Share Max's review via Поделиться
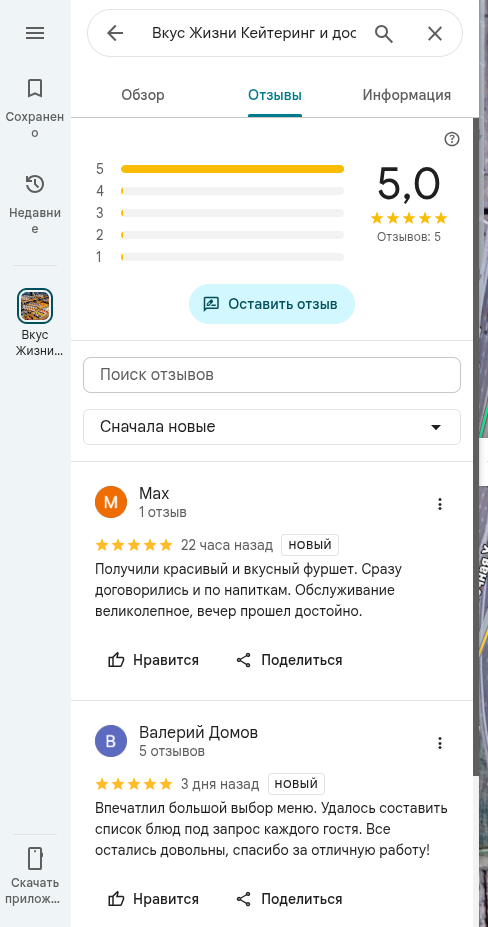The image size is (488, 927). point(289,660)
